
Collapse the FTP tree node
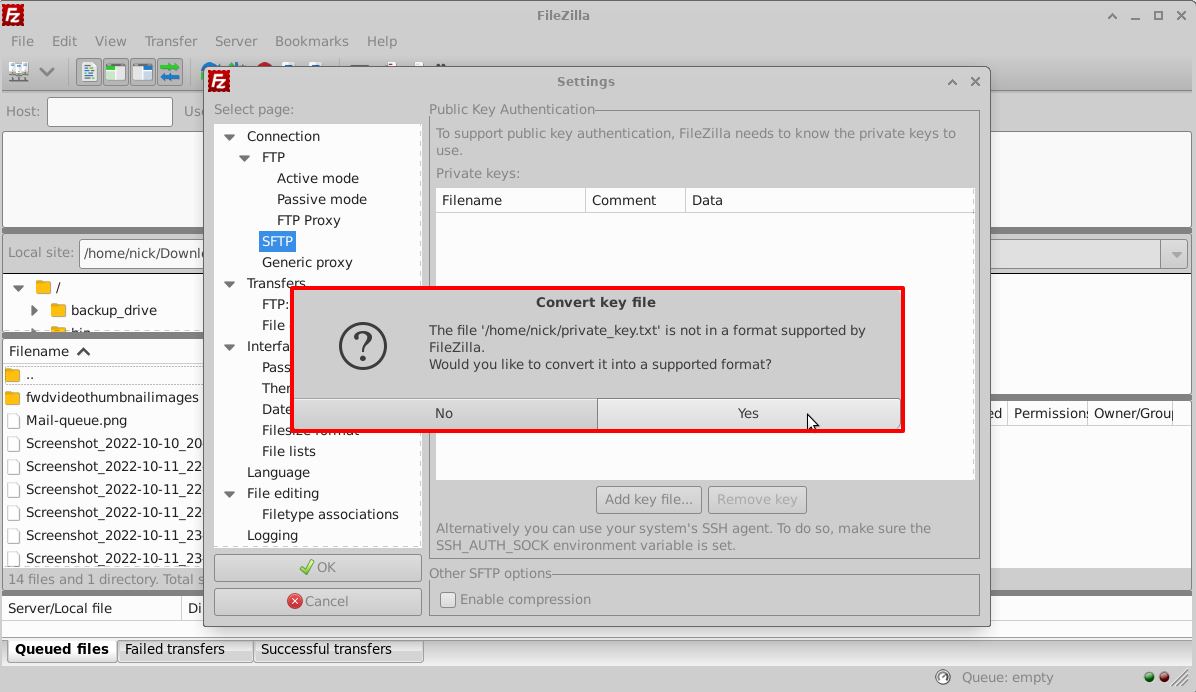coord(245,158)
